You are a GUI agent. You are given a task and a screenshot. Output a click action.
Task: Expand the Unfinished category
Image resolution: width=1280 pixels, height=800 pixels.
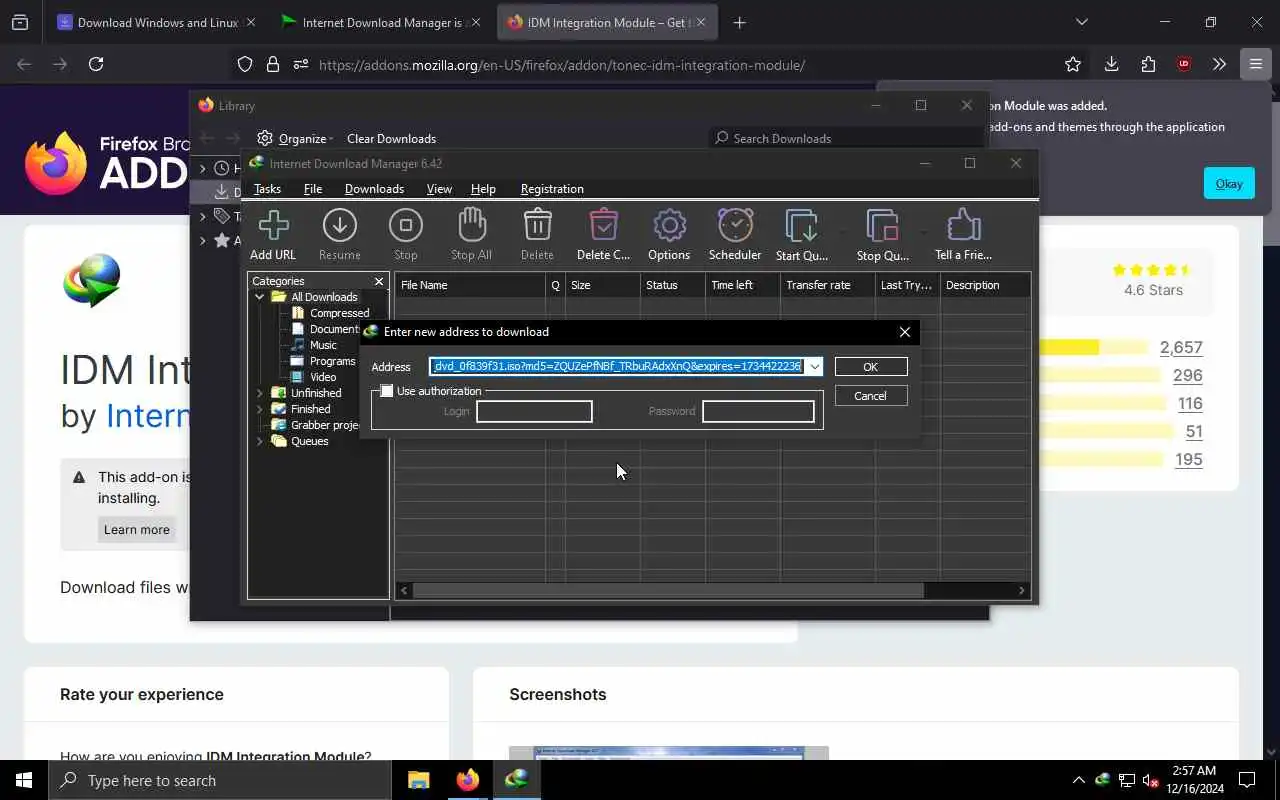click(x=259, y=393)
